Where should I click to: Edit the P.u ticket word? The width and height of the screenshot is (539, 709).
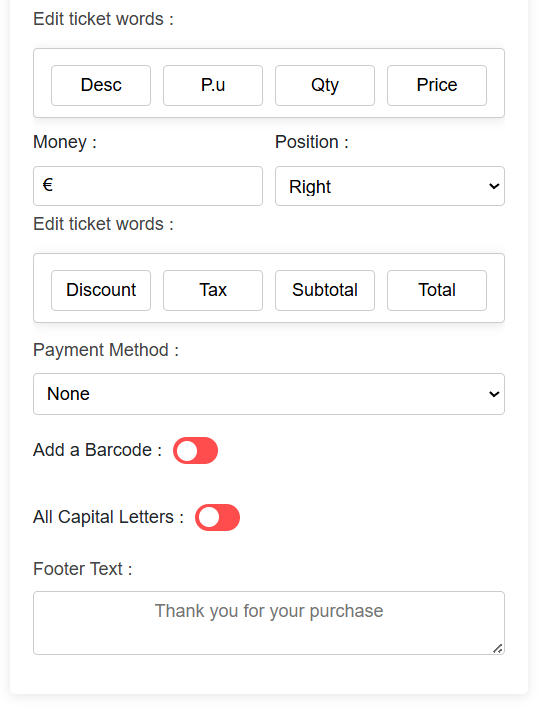pos(213,85)
